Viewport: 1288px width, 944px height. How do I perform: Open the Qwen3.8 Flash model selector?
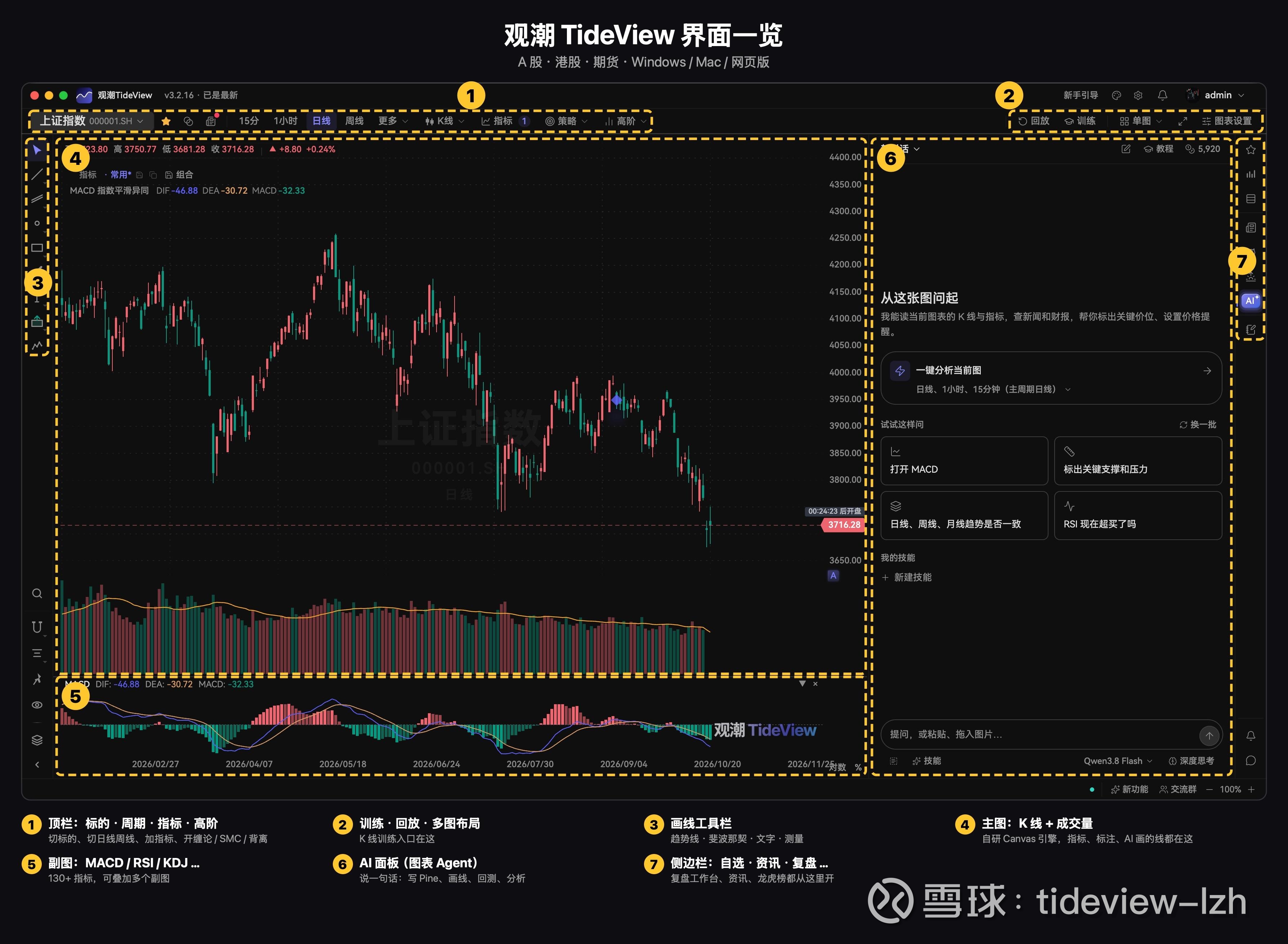(x=1118, y=761)
